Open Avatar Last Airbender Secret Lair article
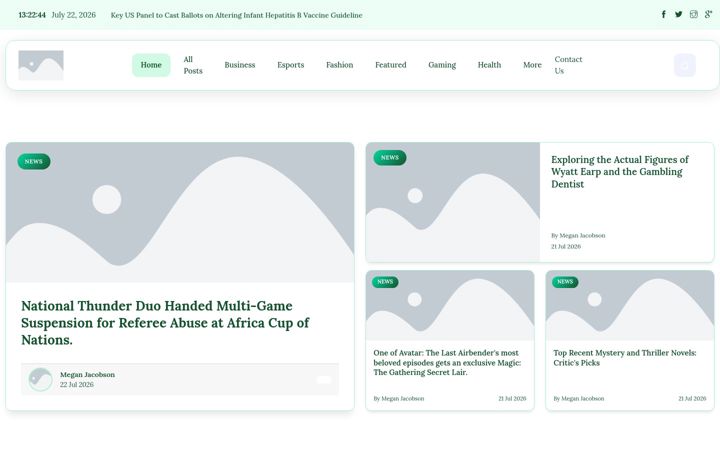This screenshot has height=450, width=720. point(447,362)
